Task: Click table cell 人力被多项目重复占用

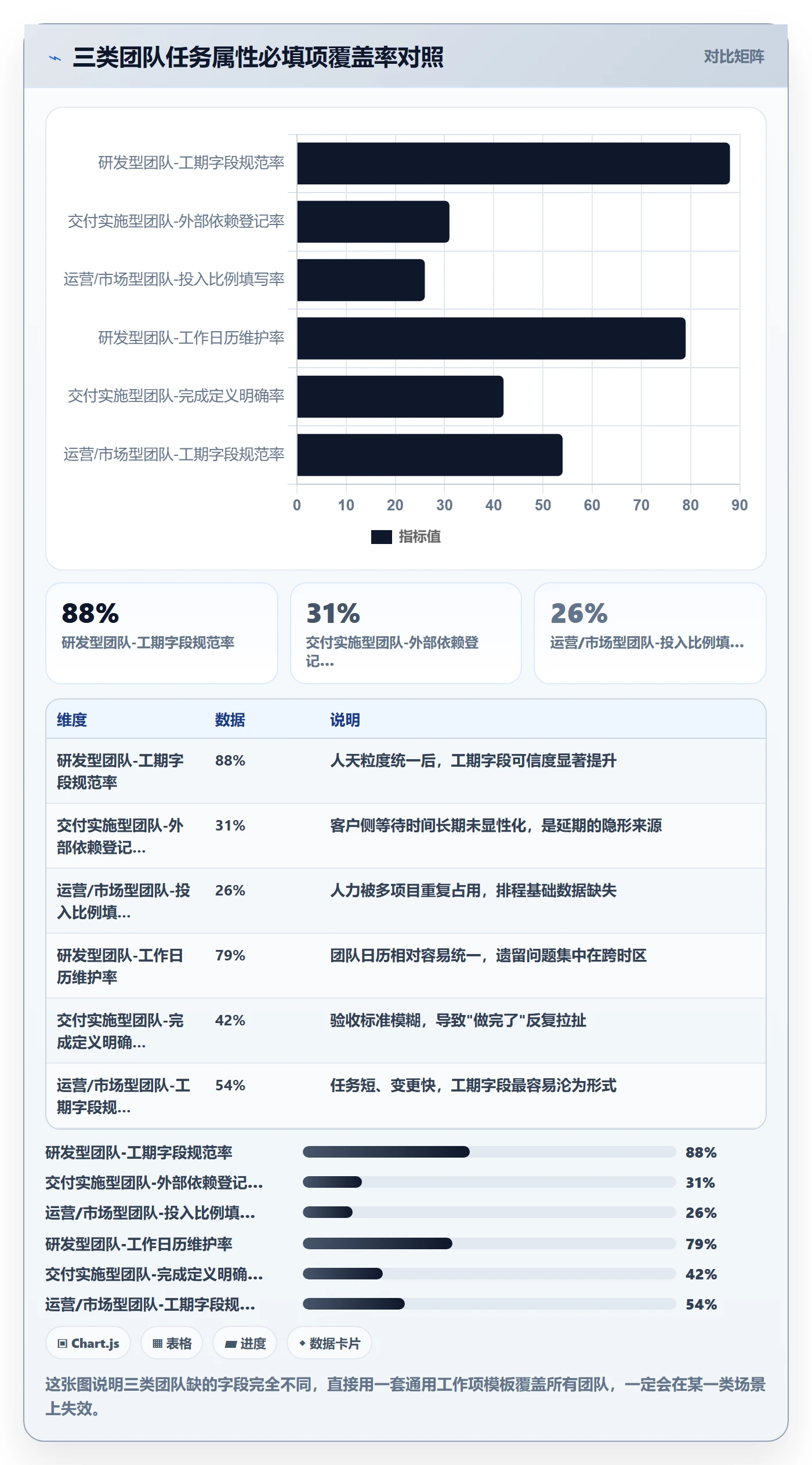Action: (473, 890)
